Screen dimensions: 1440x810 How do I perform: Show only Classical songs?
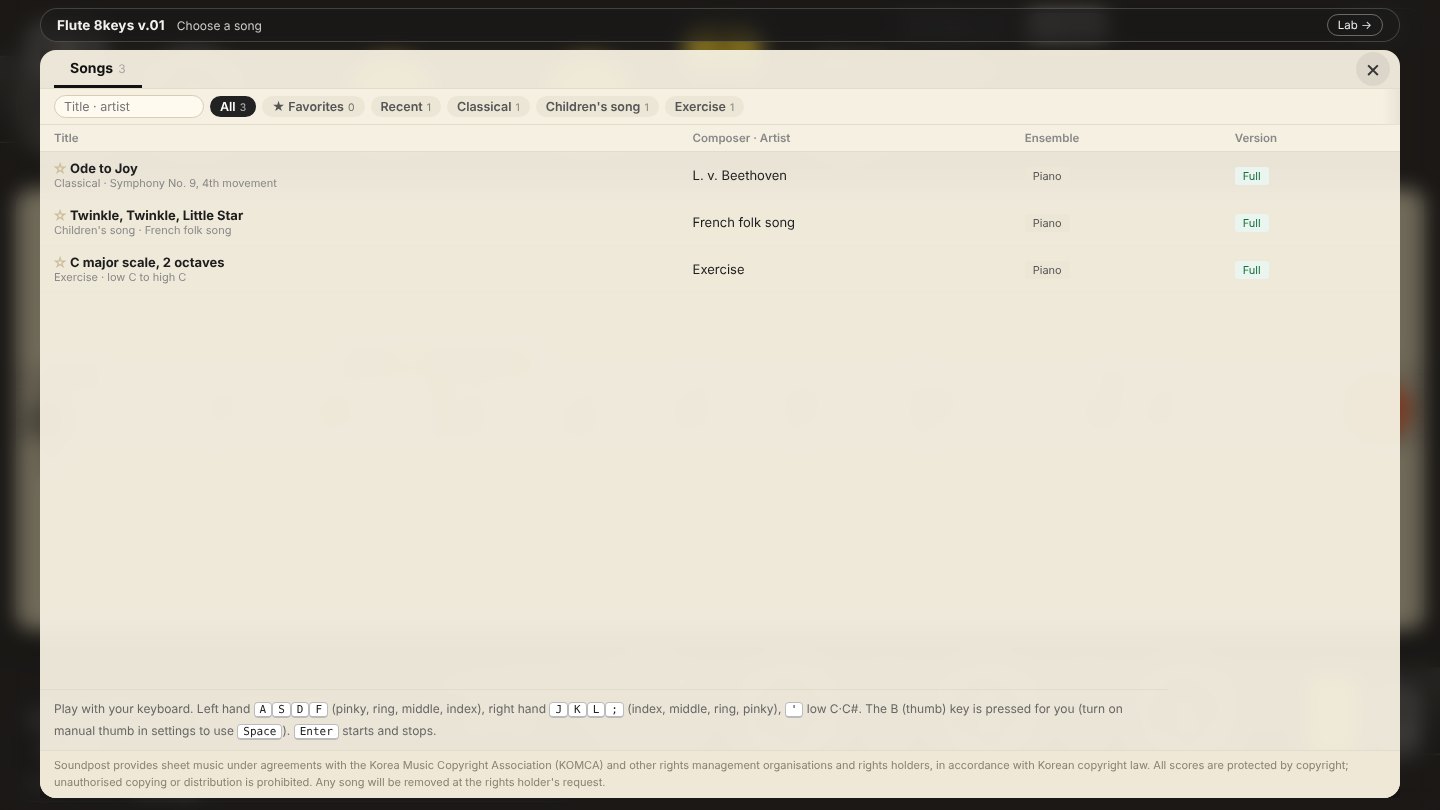[488, 106]
